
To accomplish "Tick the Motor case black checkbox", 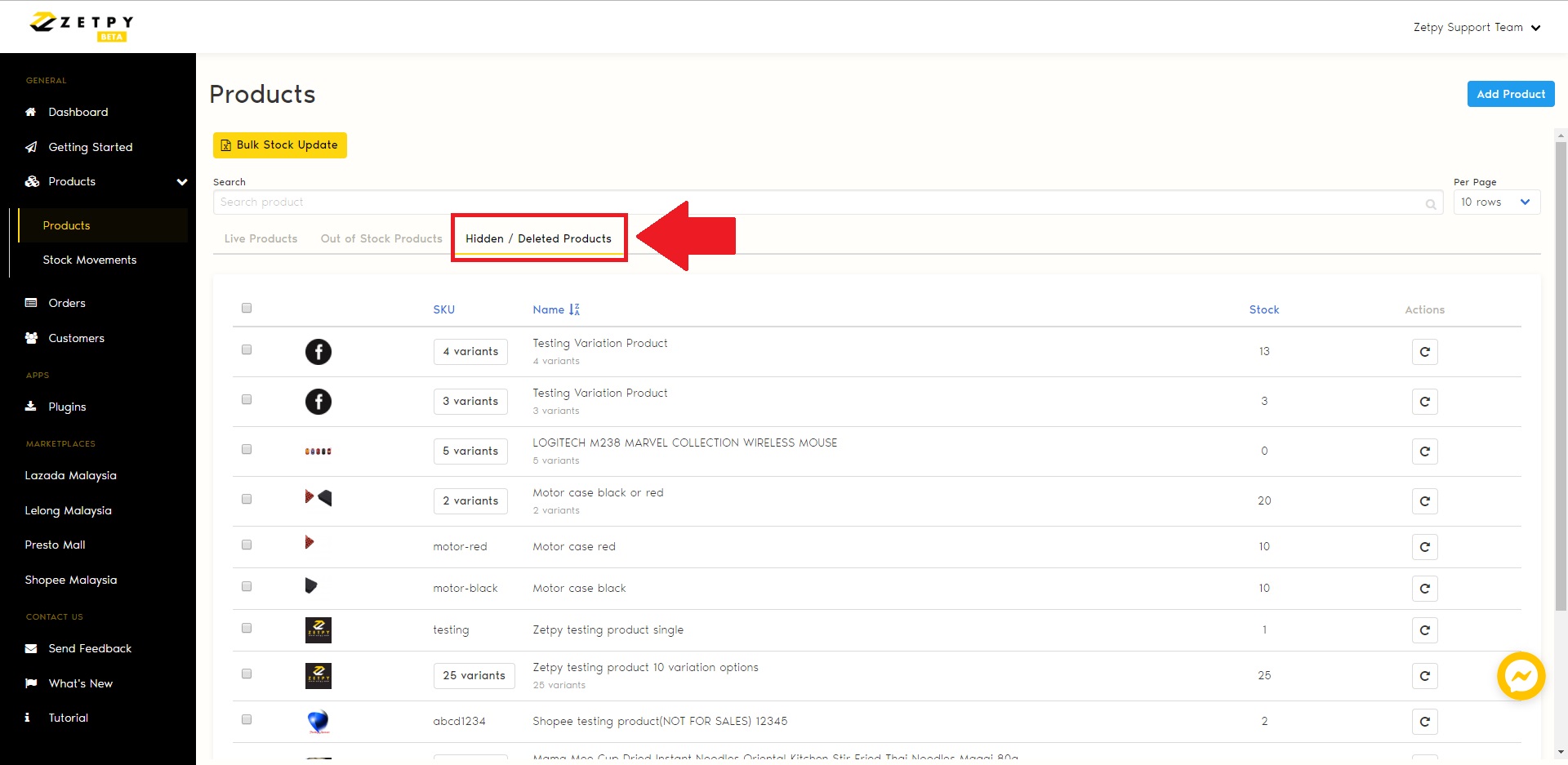I will point(247,586).
